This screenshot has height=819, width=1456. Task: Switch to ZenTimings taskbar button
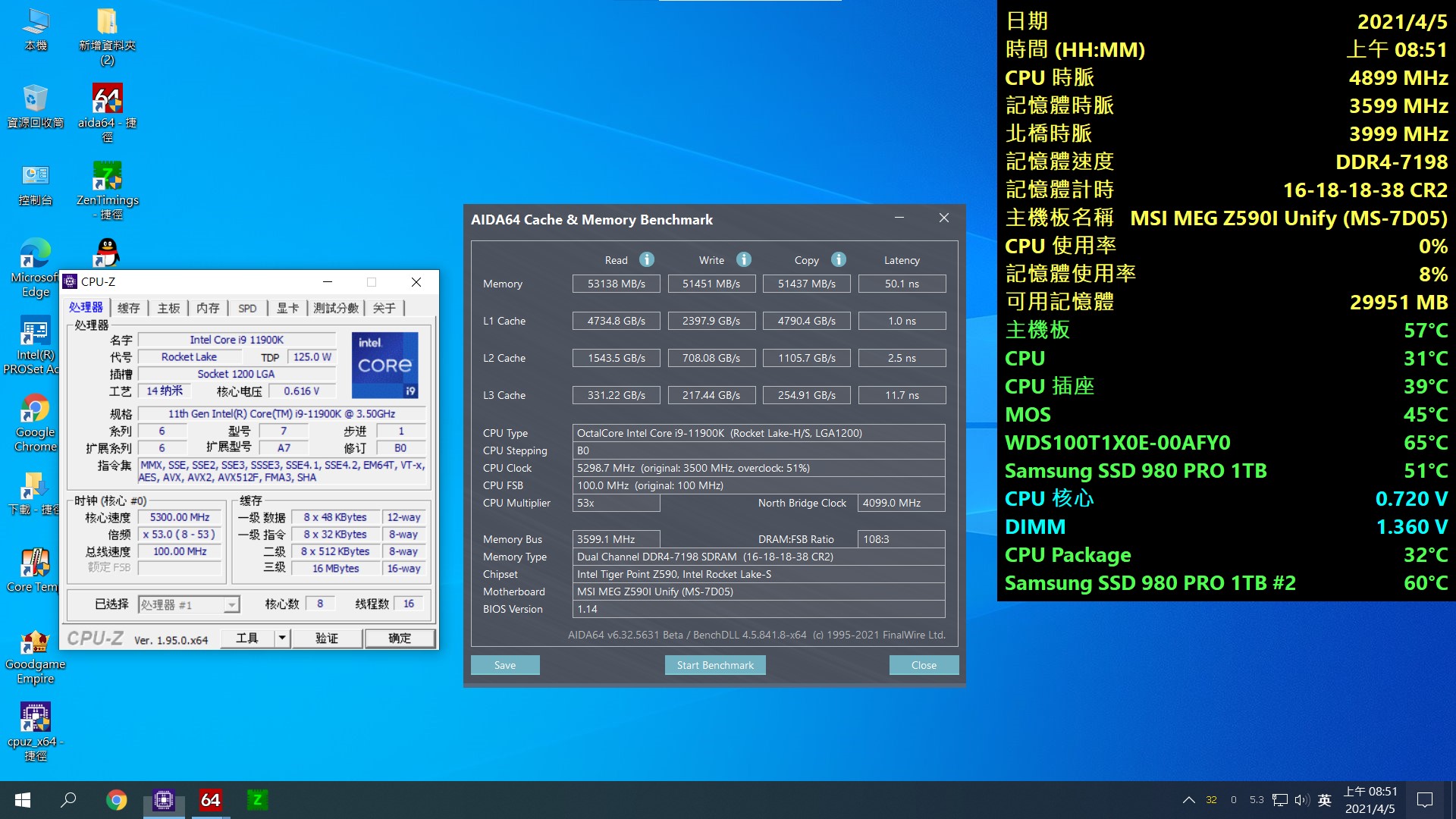click(257, 800)
